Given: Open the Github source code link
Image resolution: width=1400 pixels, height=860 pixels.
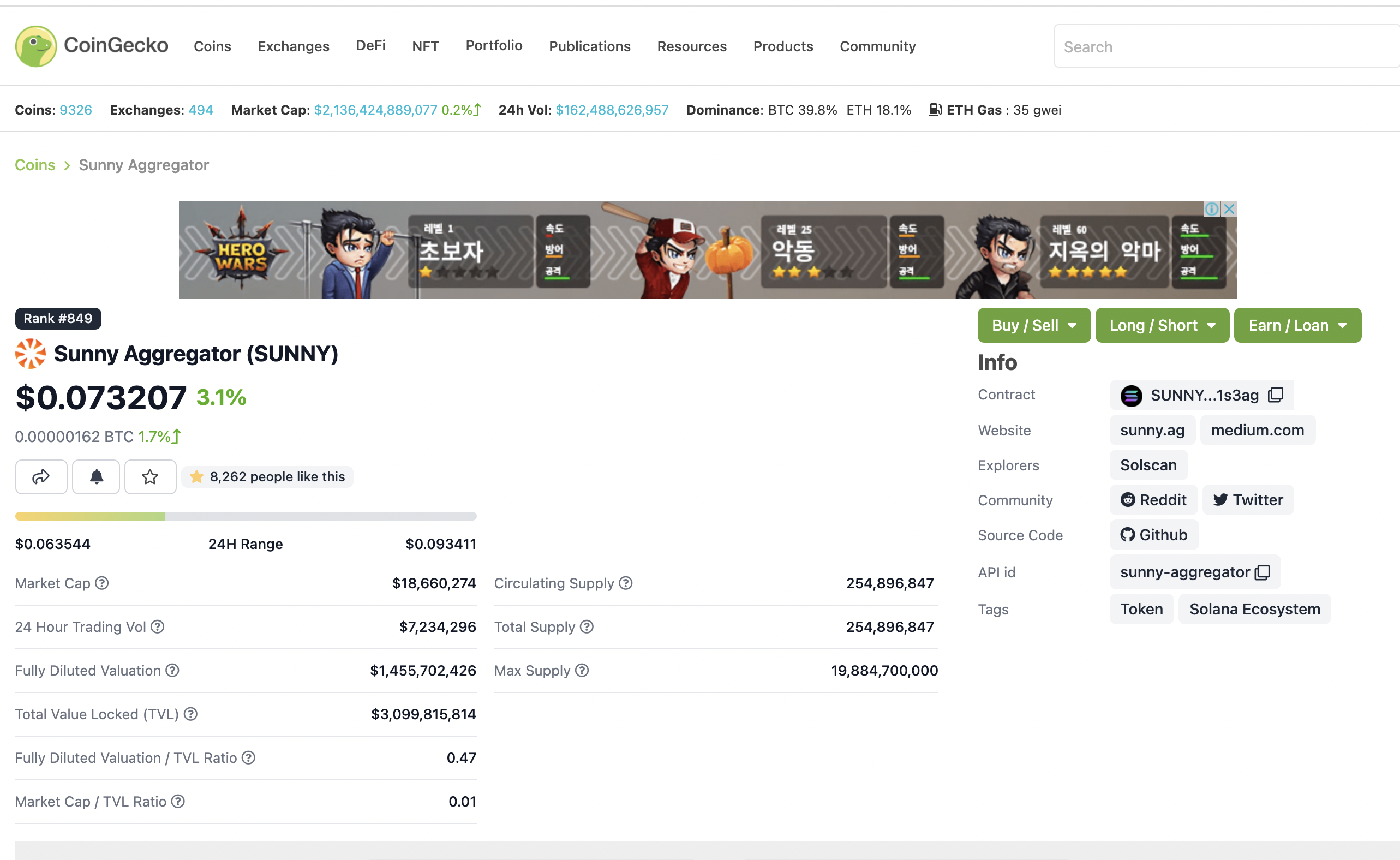Looking at the screenshot, I should 1154,535.
